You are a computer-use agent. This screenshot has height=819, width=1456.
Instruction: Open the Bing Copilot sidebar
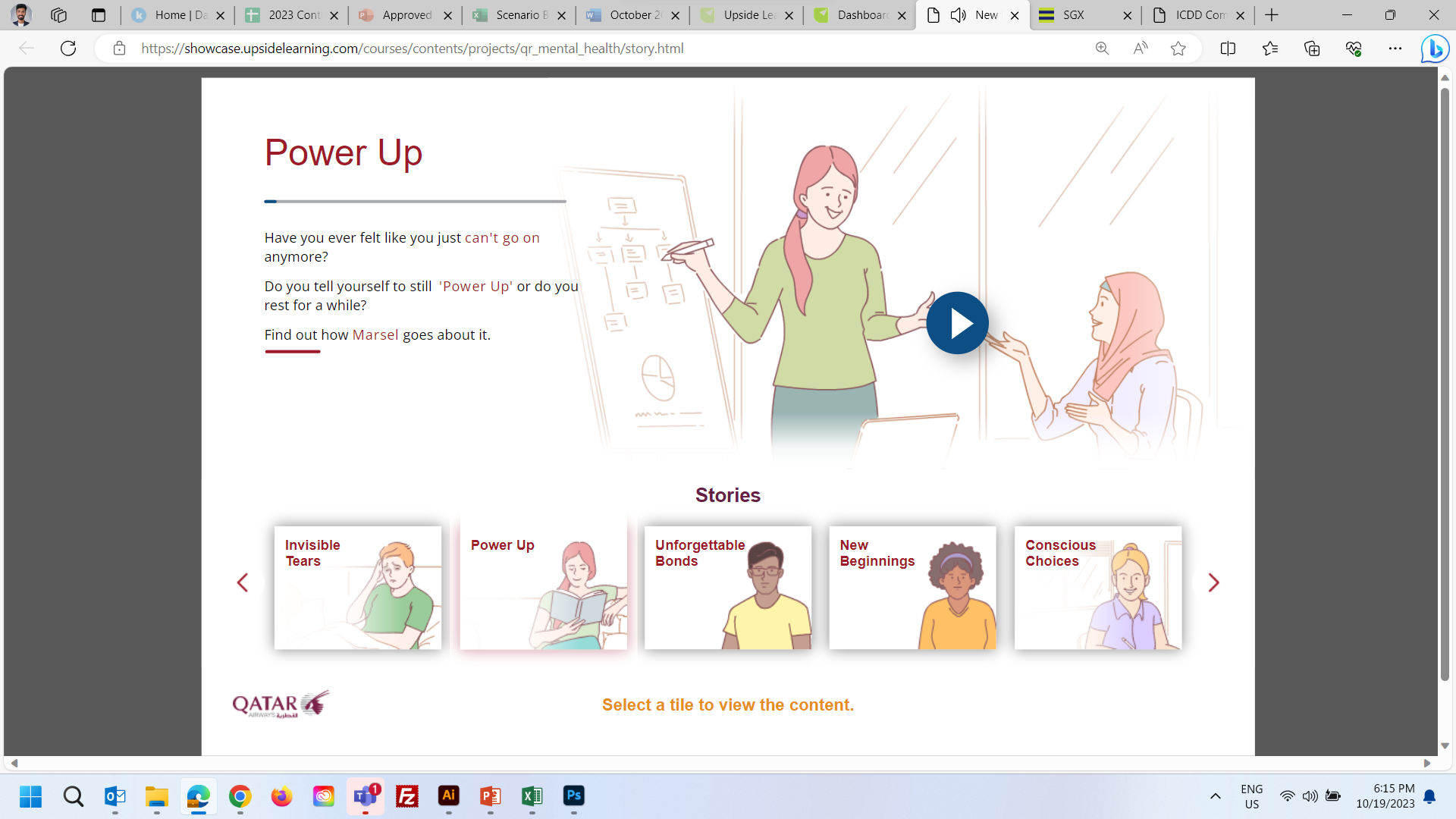tap(1434, 49)
